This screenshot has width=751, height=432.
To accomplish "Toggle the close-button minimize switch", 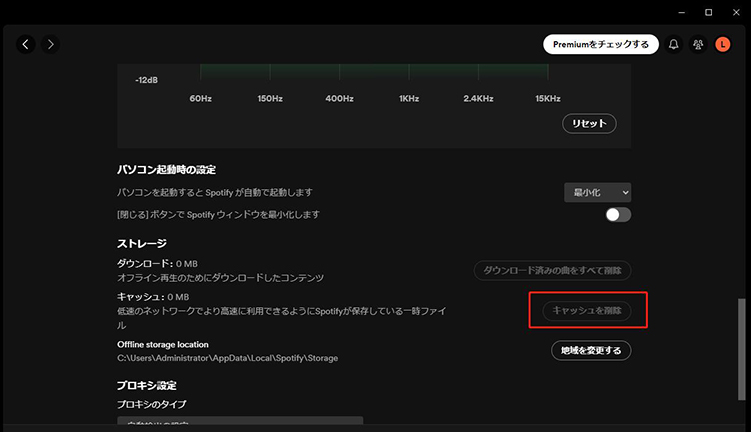I will (x=618, y=215).
